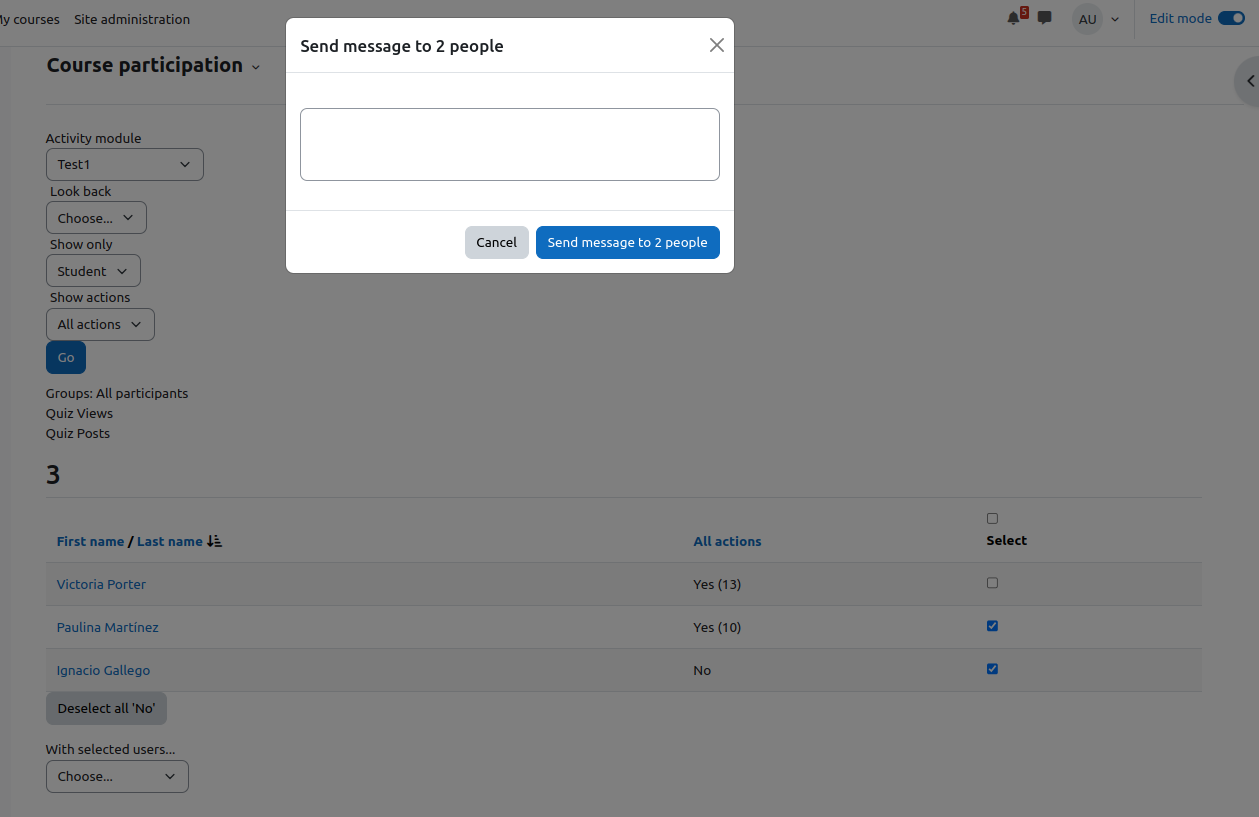The image size is (1259, 817).
Task: Close the Send message dialog
Action: [716, 45]
